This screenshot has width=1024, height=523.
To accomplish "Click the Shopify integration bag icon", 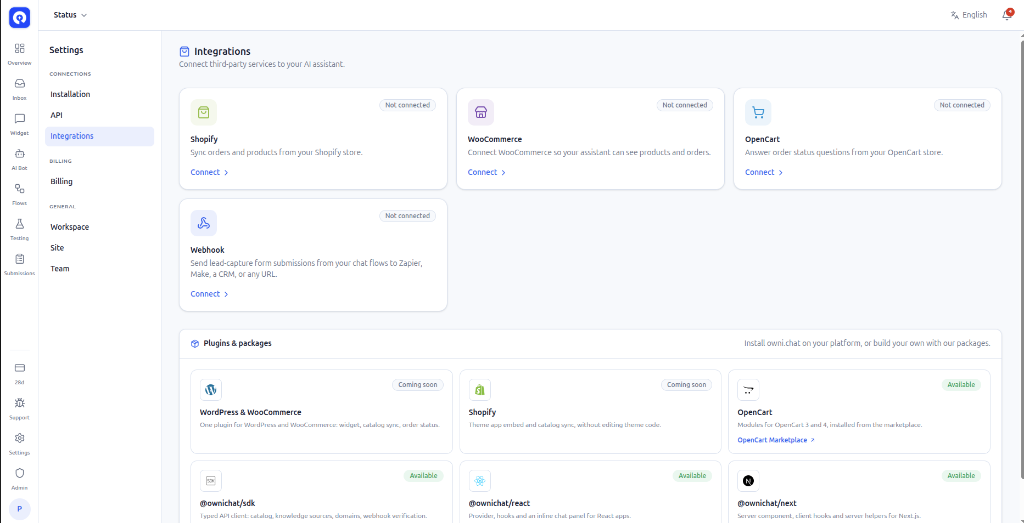I will click(x=204, y=112).
